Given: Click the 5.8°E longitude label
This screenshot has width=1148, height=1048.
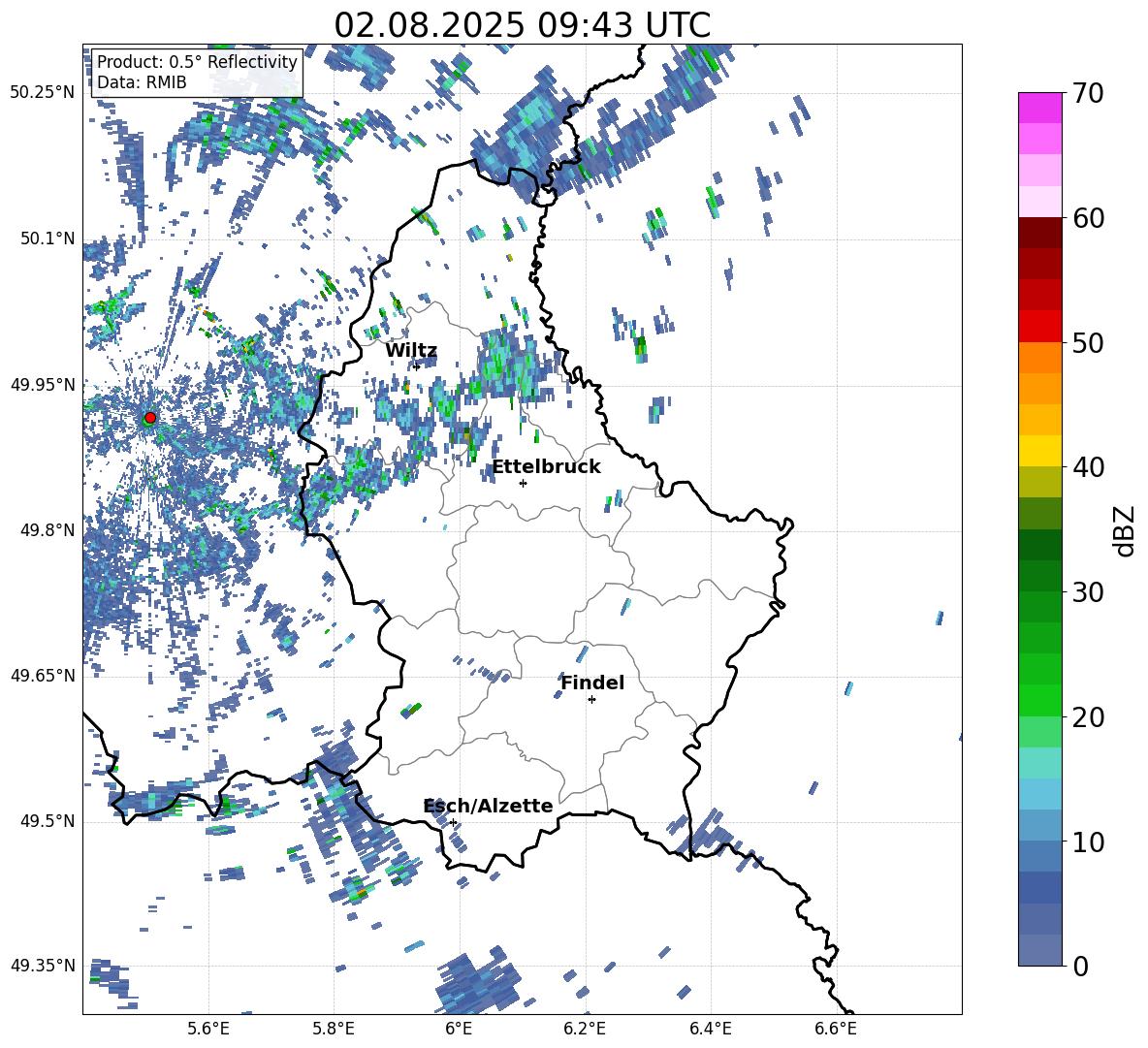Looking at the screenshot, I should tap(334, 1030).
